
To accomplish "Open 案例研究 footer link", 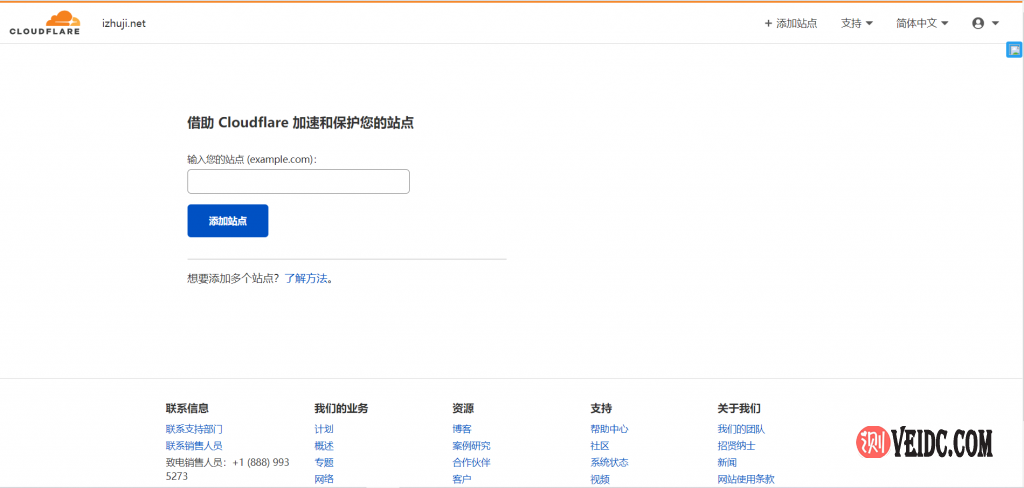I will [x=472, y=446].
